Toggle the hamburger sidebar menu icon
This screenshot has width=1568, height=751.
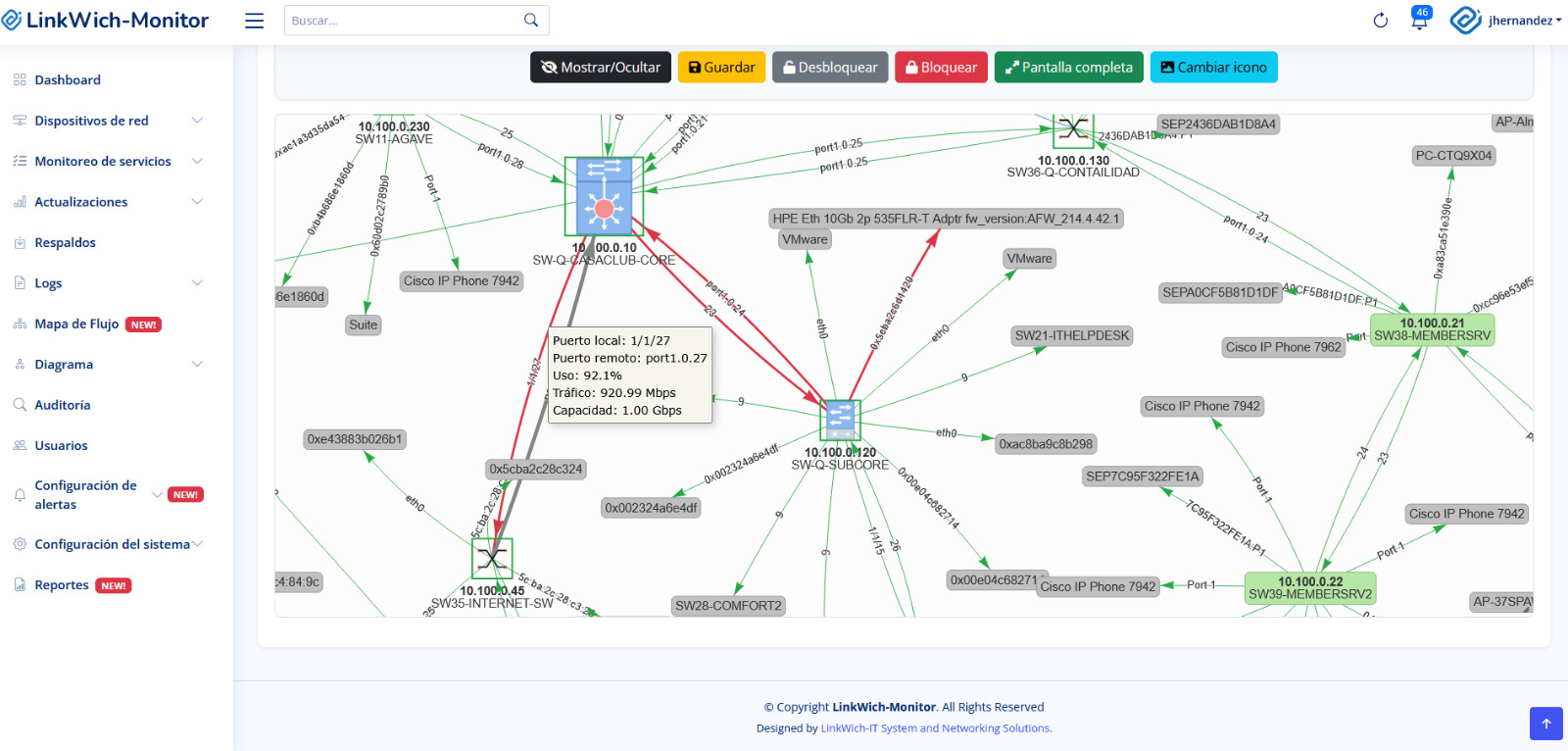click(x=254, y=21)
